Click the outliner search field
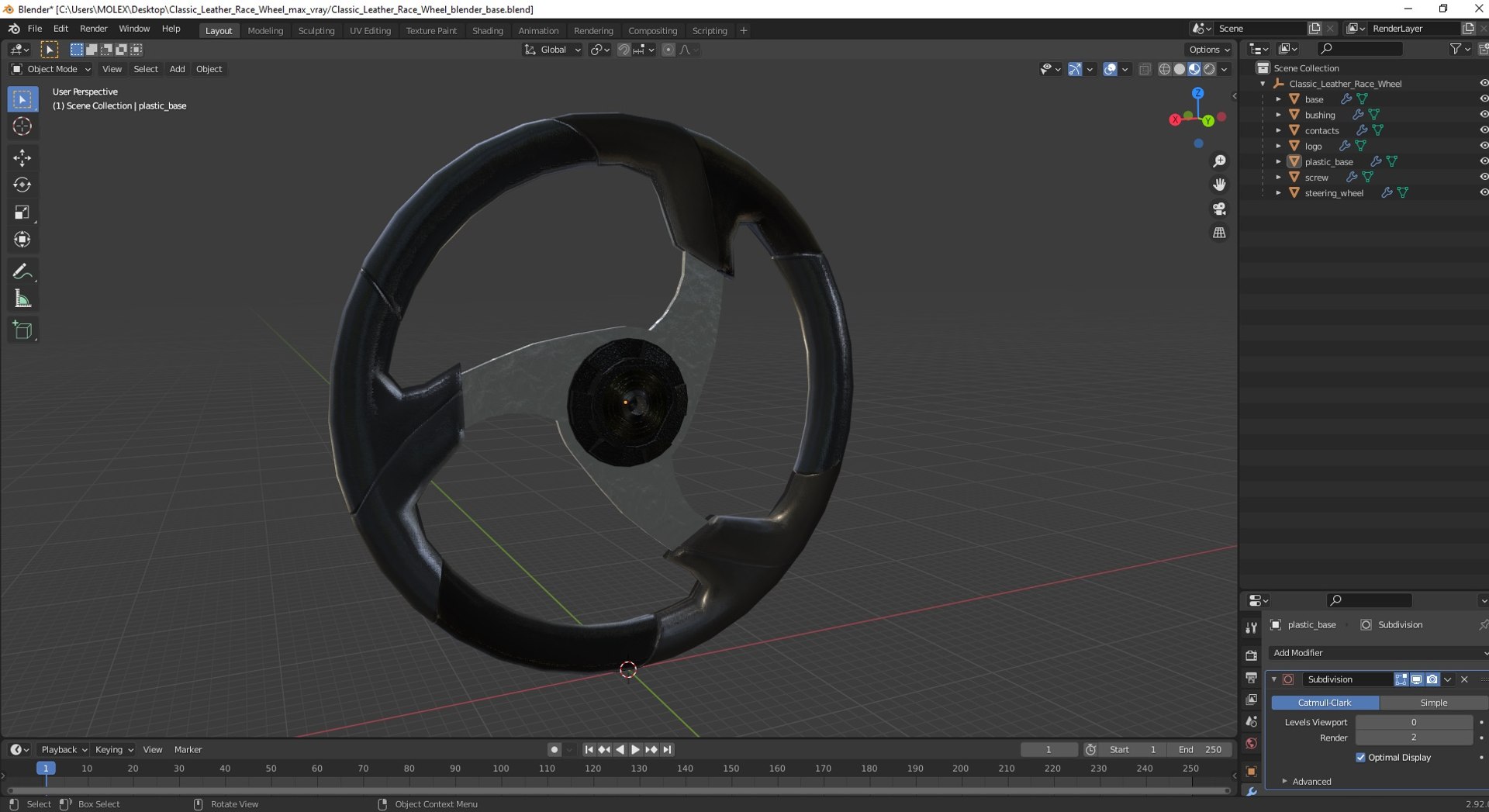This screenshot has width=1489, height=812. [x=1361, y=49]
